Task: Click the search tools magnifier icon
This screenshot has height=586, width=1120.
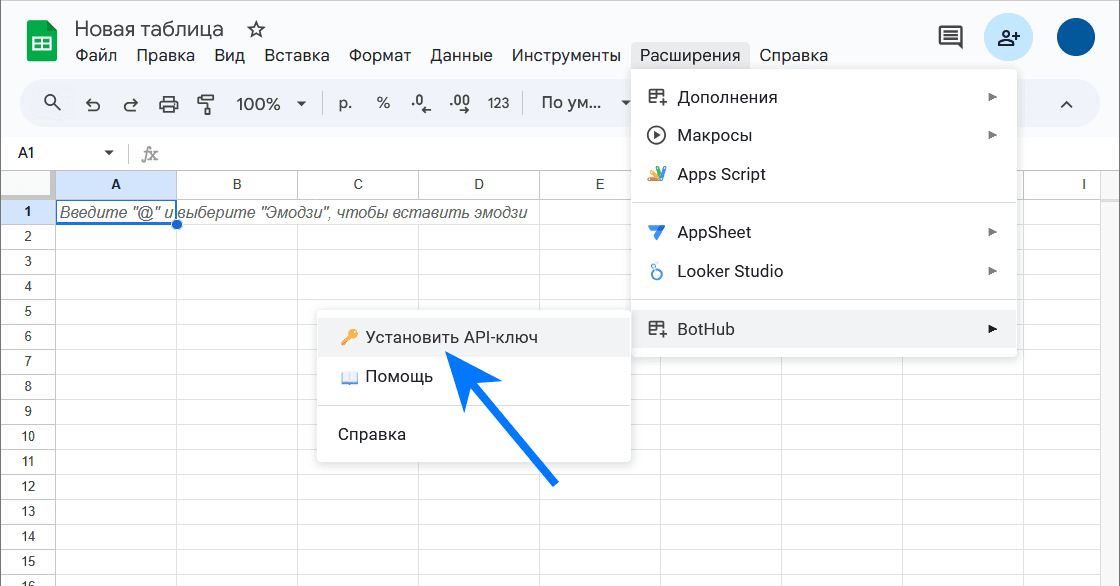Action: coord(52,103)
